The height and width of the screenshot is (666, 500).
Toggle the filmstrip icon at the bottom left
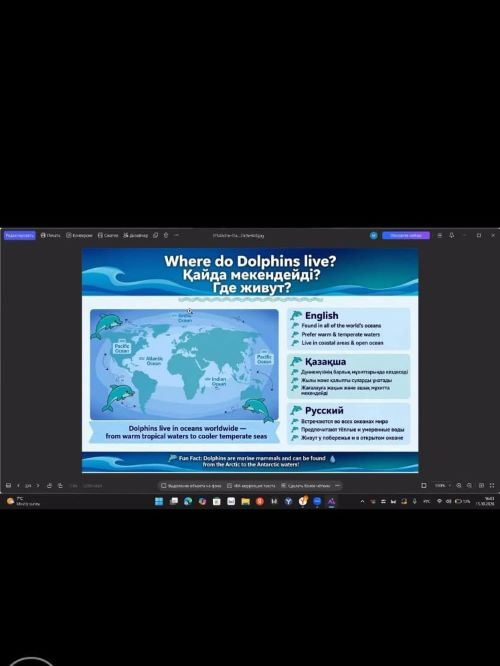(x=8, y=485)
